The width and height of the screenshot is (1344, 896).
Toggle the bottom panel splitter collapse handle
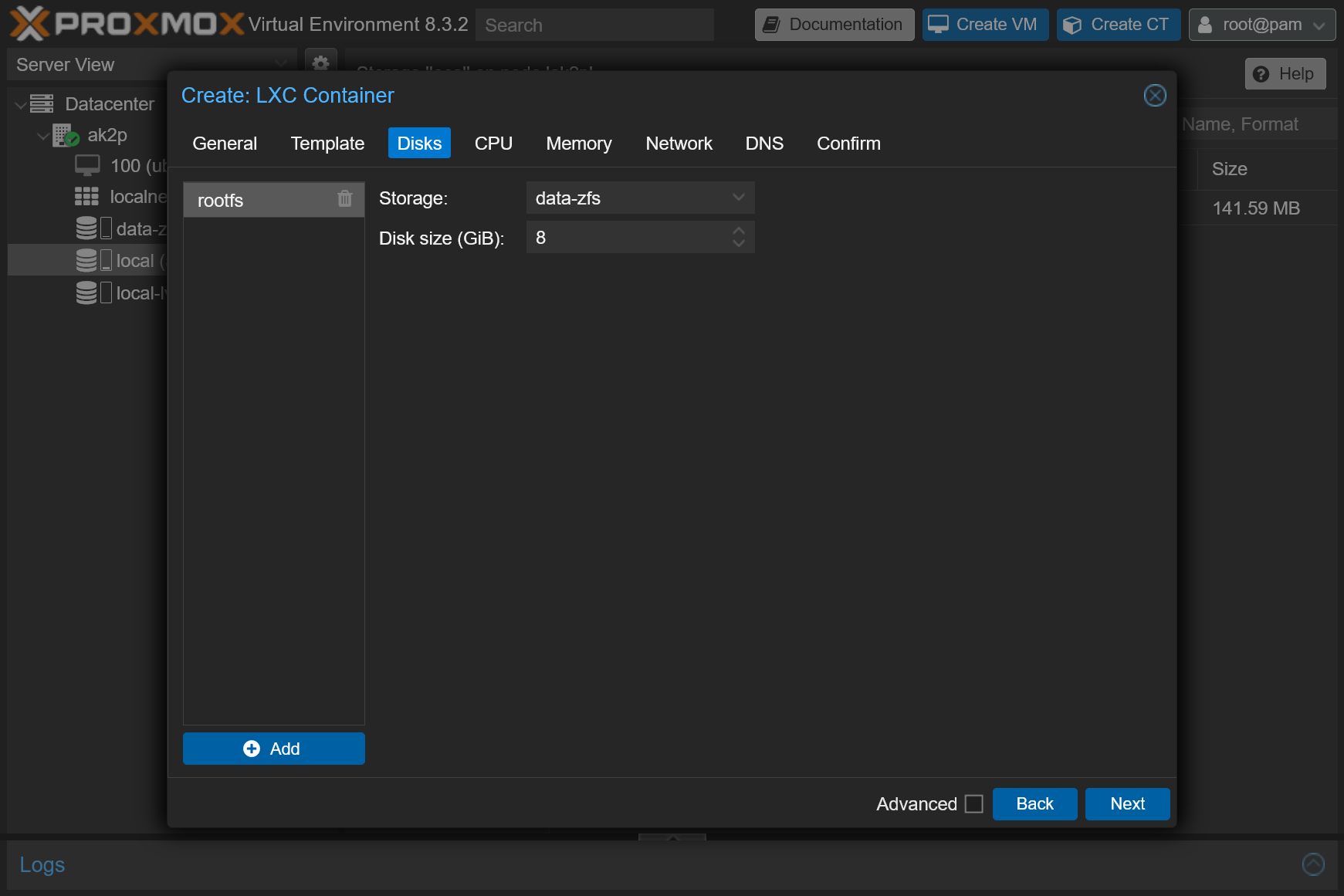tap(672, 837)
